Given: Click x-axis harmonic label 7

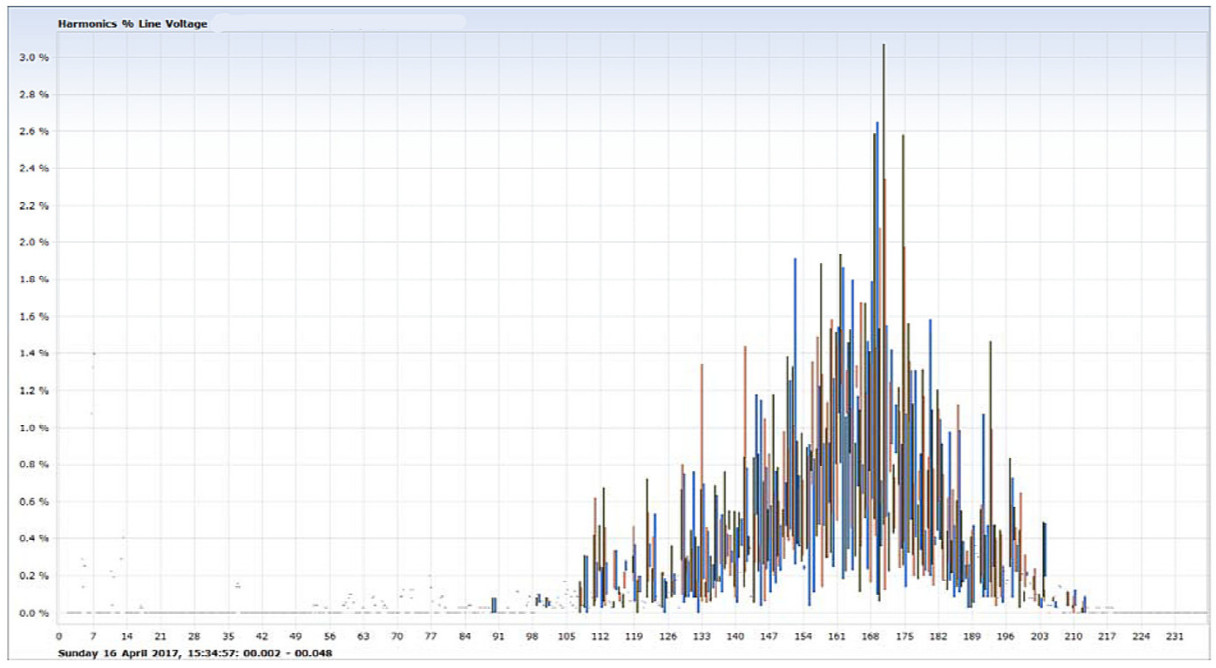Looking at the screenshot, I should point(92,635).
